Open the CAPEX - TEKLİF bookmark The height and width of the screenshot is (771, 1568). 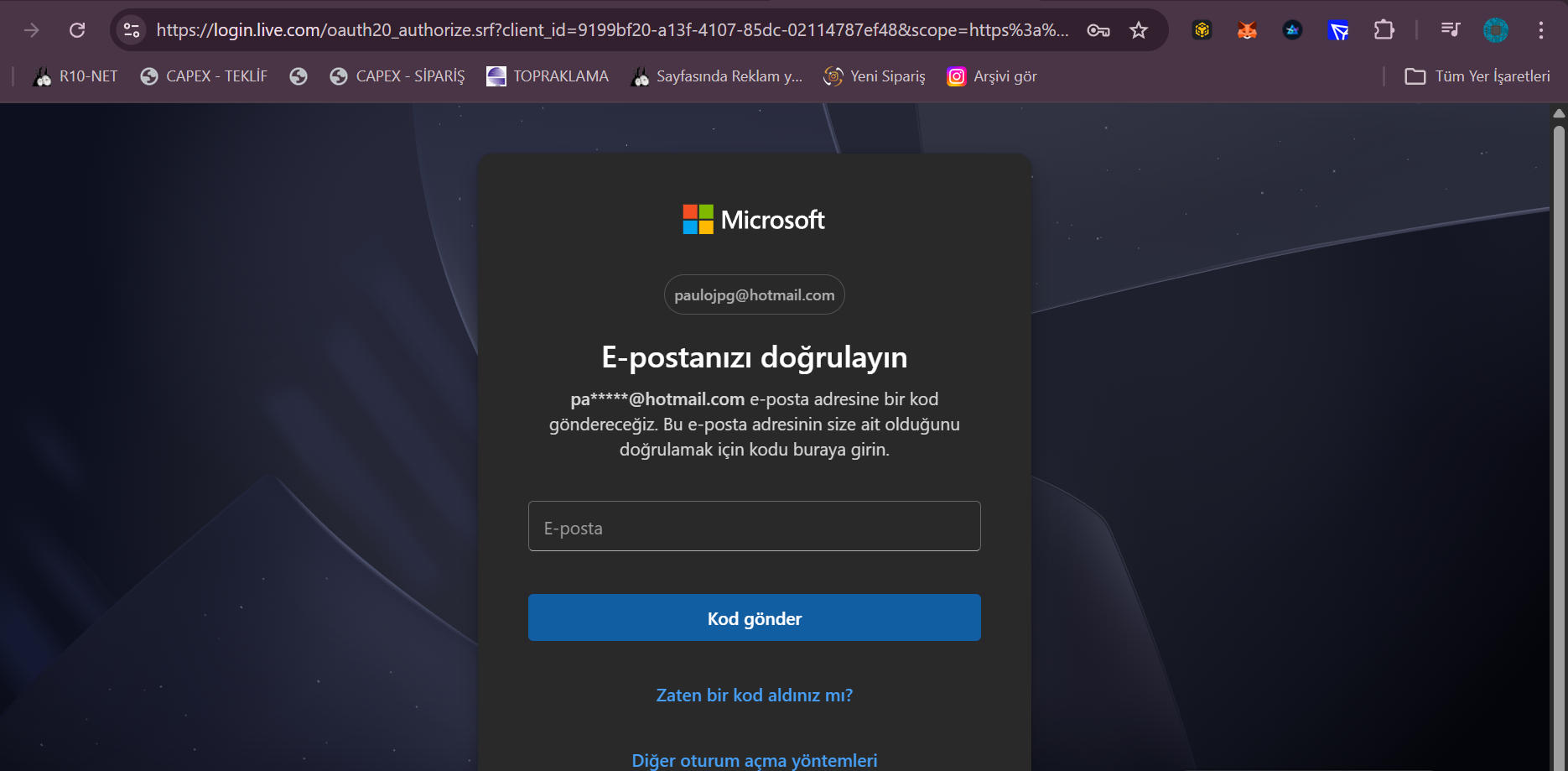204,76
